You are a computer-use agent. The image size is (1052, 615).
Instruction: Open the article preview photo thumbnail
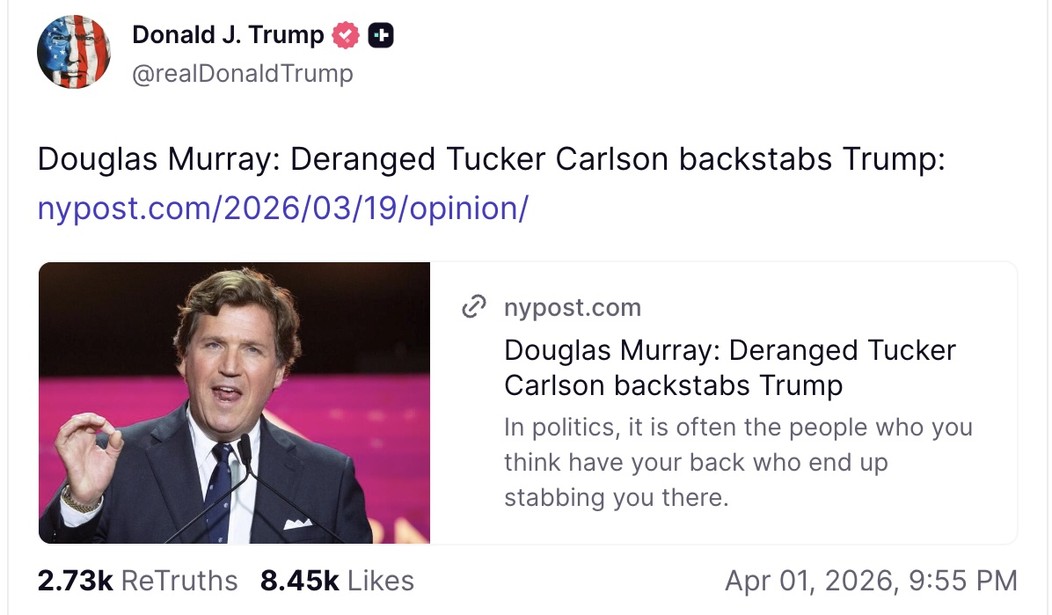tap(235, 402)
